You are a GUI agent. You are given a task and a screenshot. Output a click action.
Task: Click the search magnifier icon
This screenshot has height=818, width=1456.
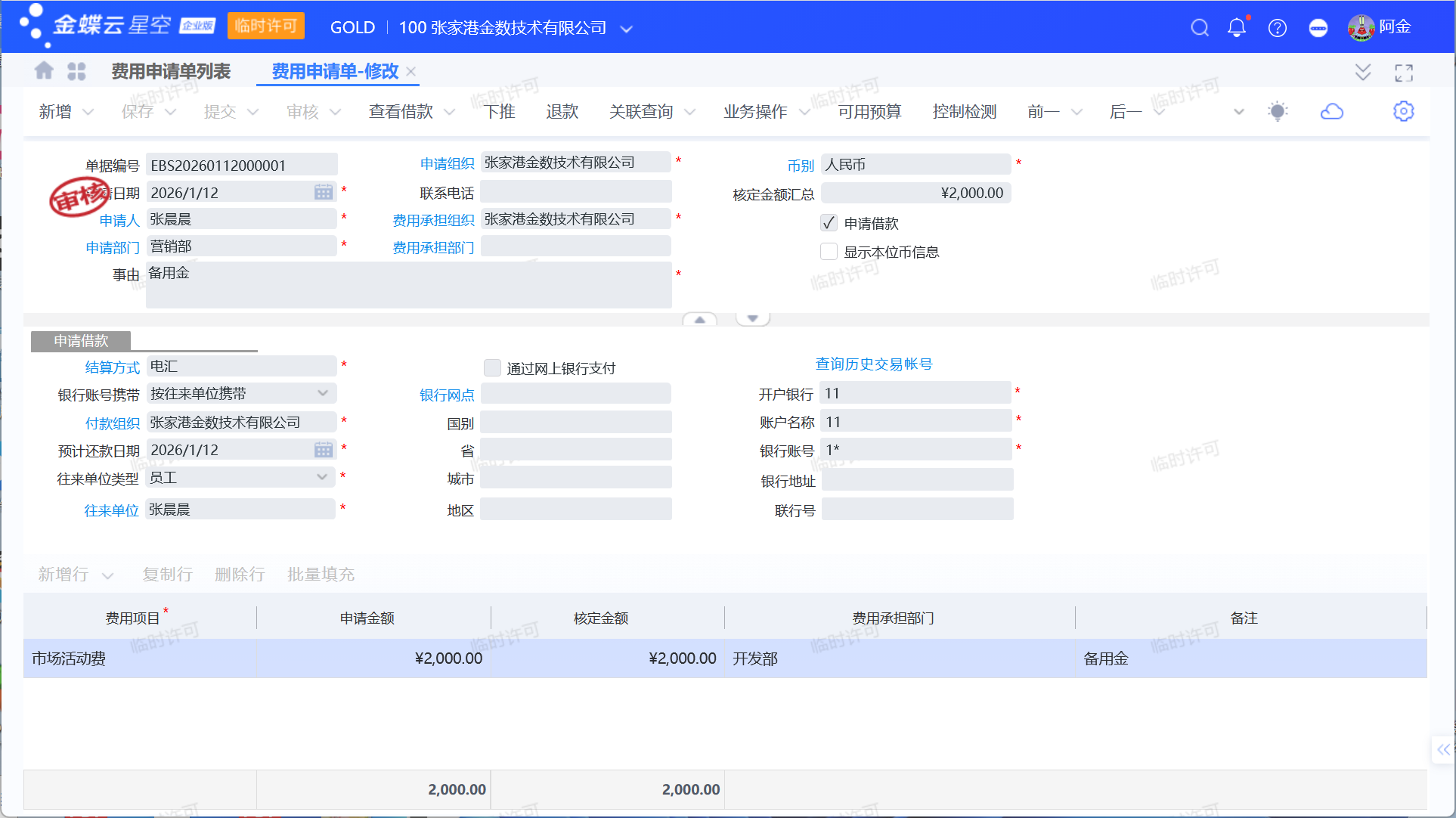1199,28
